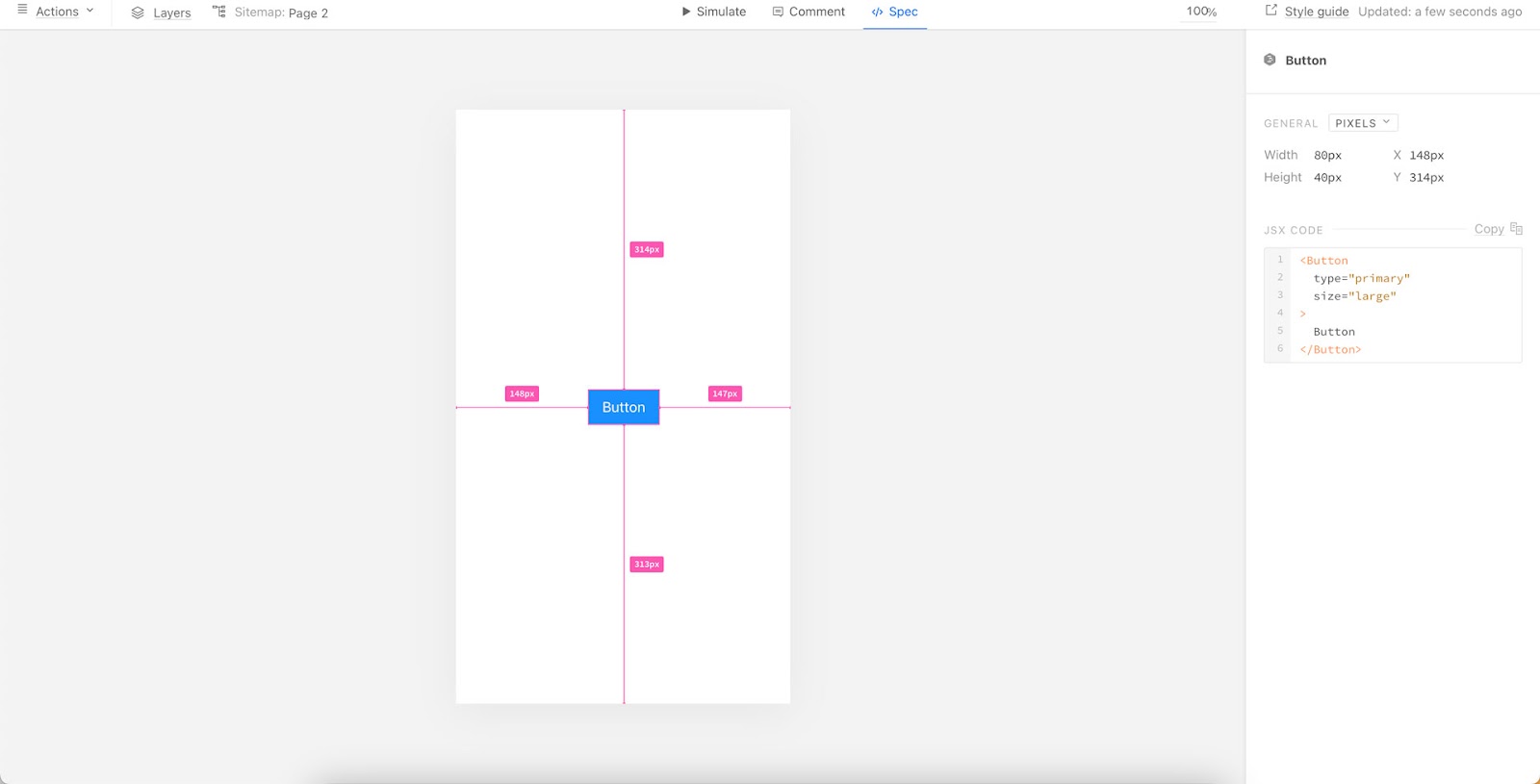Click the Simulate play icon
The height and width of the screenshot is (784, 1540).
686,12
